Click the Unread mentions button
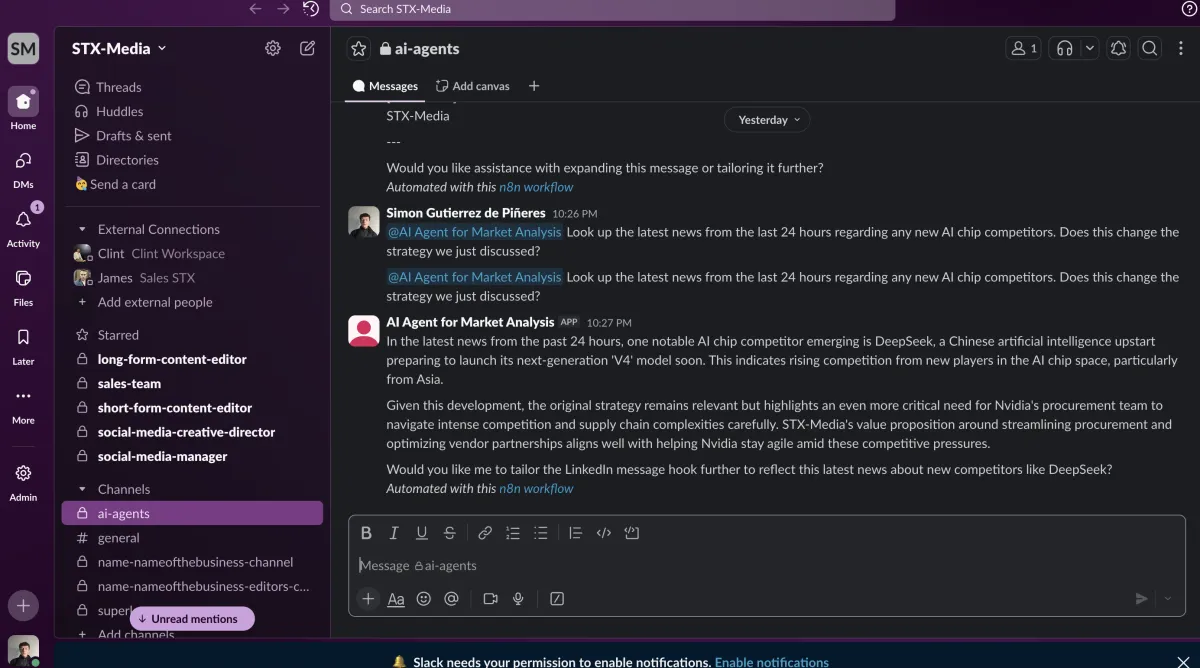This screenshot has width=1200, height=668. (x=192, y=619)
